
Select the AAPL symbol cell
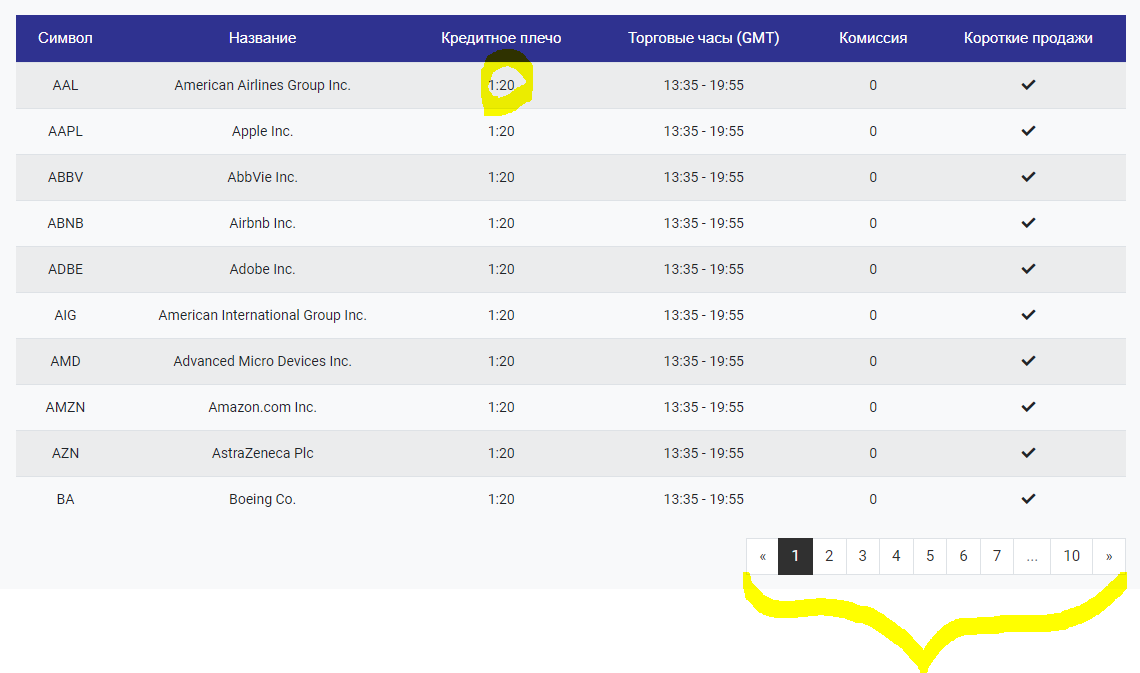65,131
